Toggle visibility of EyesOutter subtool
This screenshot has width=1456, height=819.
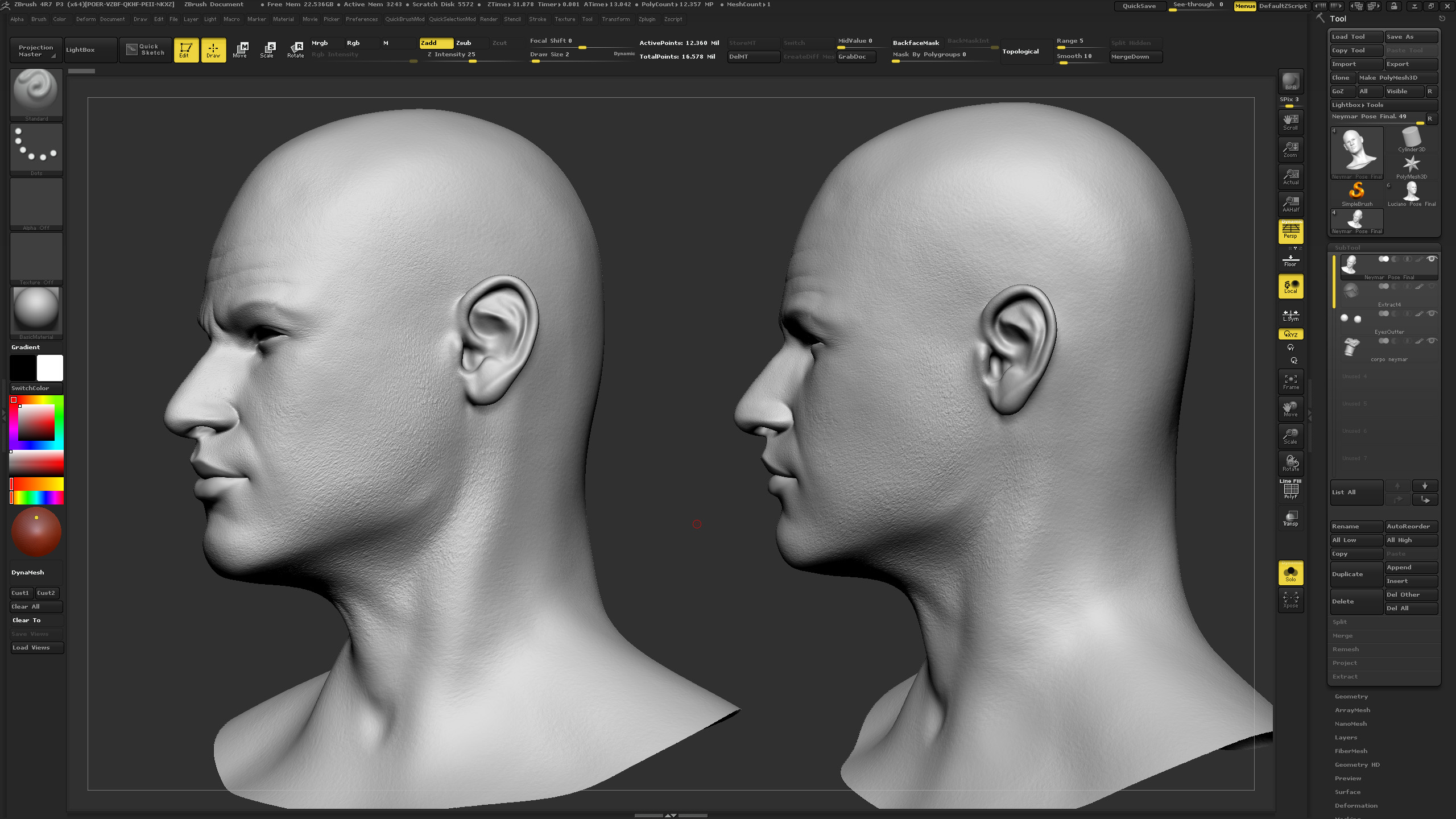click(x=1432, y=313)
